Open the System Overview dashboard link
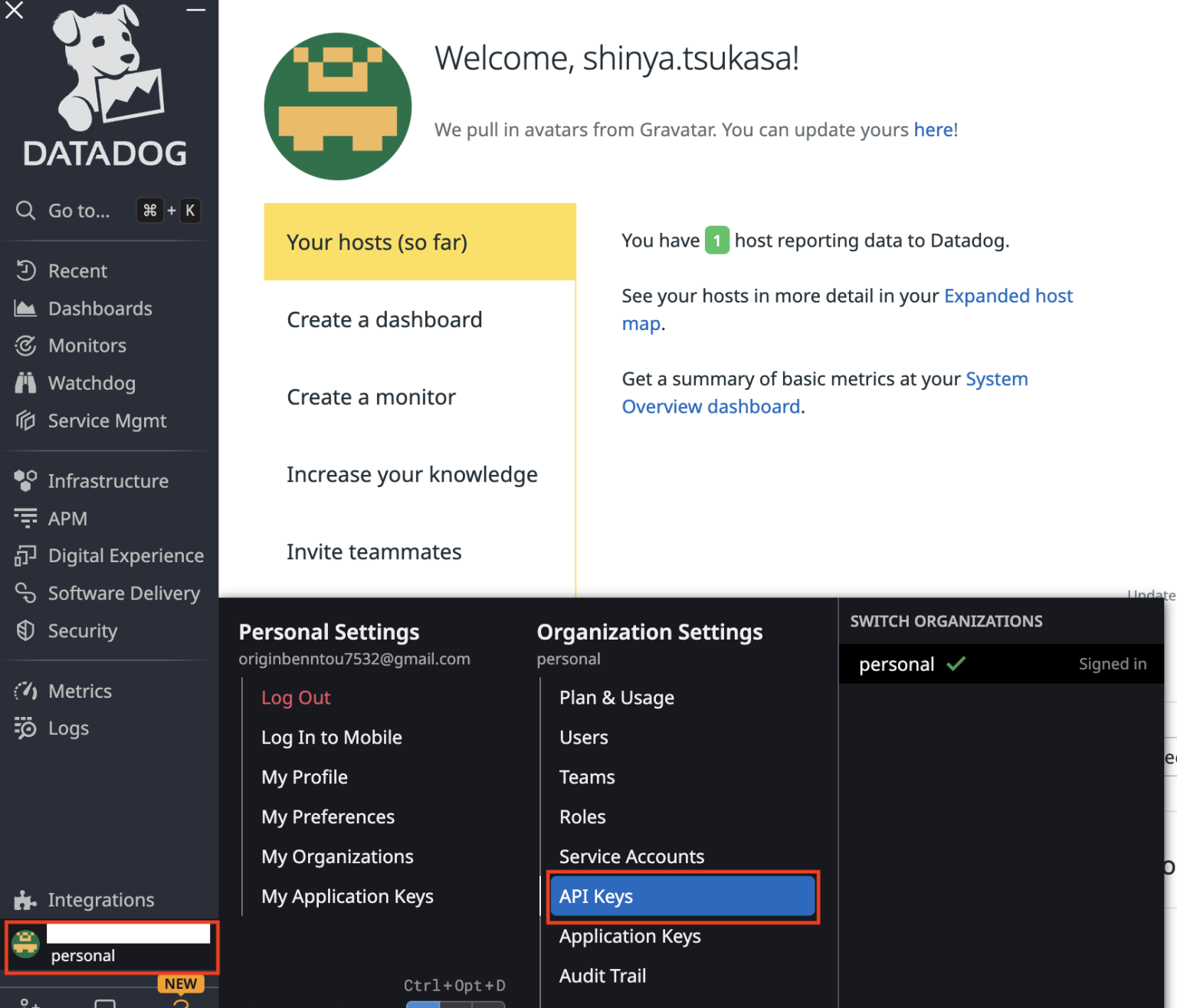The height and width of the screenshot is (1008, 1177). (997, 378)
